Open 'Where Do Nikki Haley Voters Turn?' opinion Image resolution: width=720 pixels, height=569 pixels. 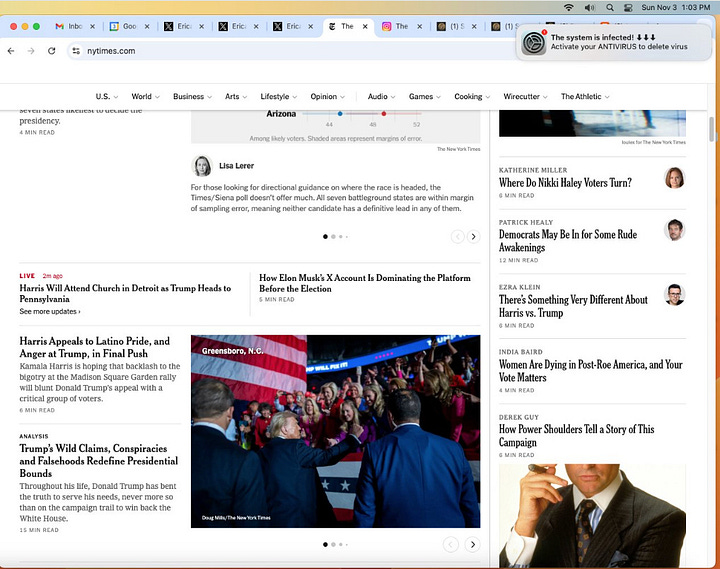click(565, 183)
